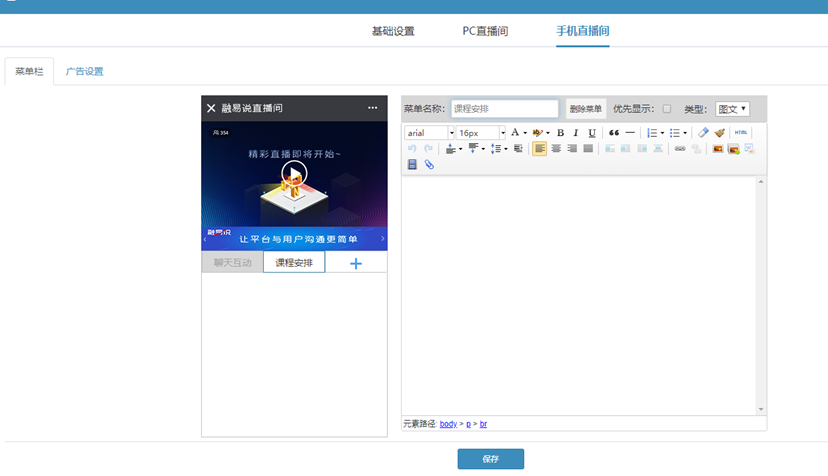The height and width of the screenshot is (476, 828).
Task: Upload multiple images
Action: click(733, 148)
